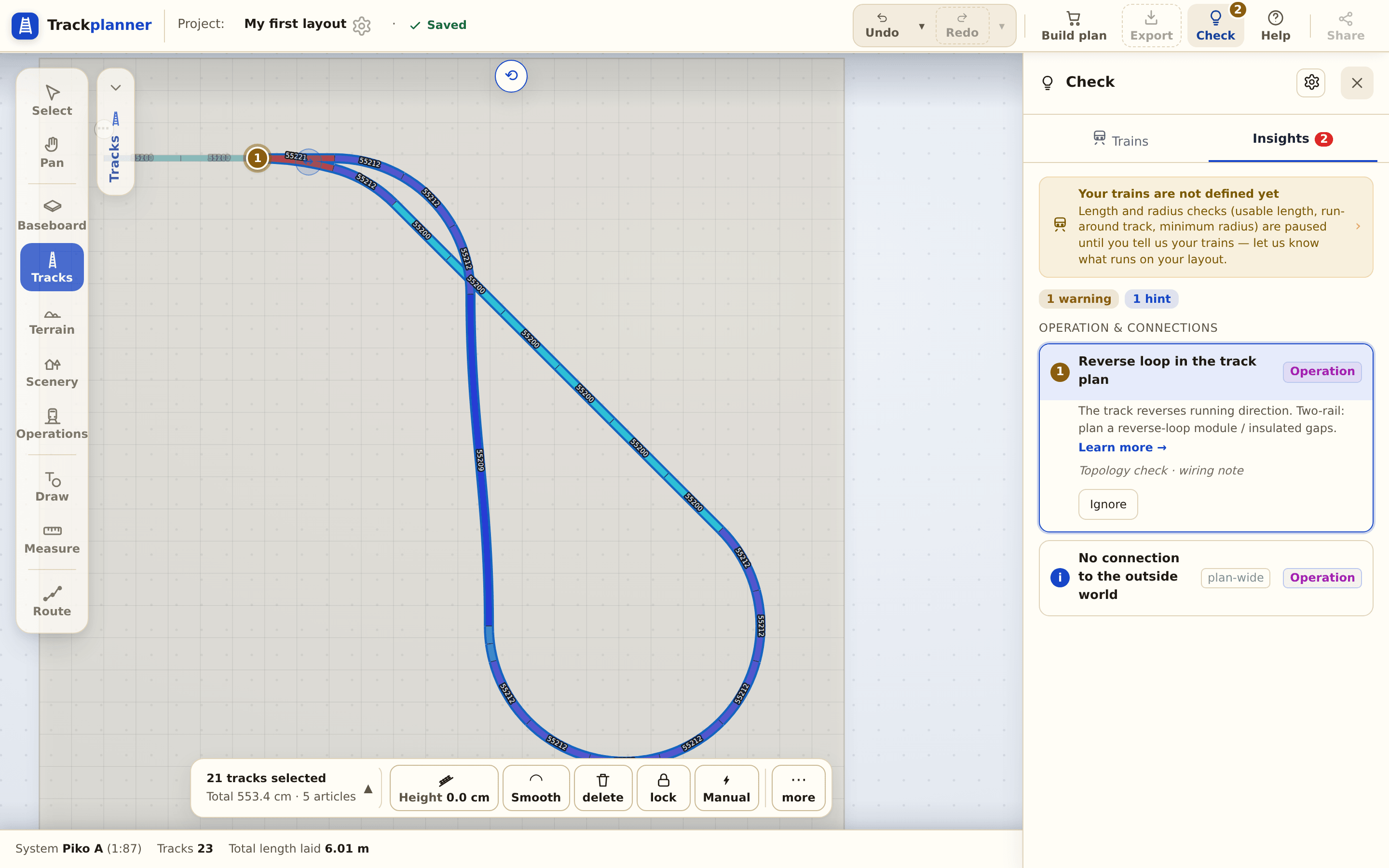The image size is (1389, 868).
Task: Reset view with the circular rotate button
Action: click(511, 76)
